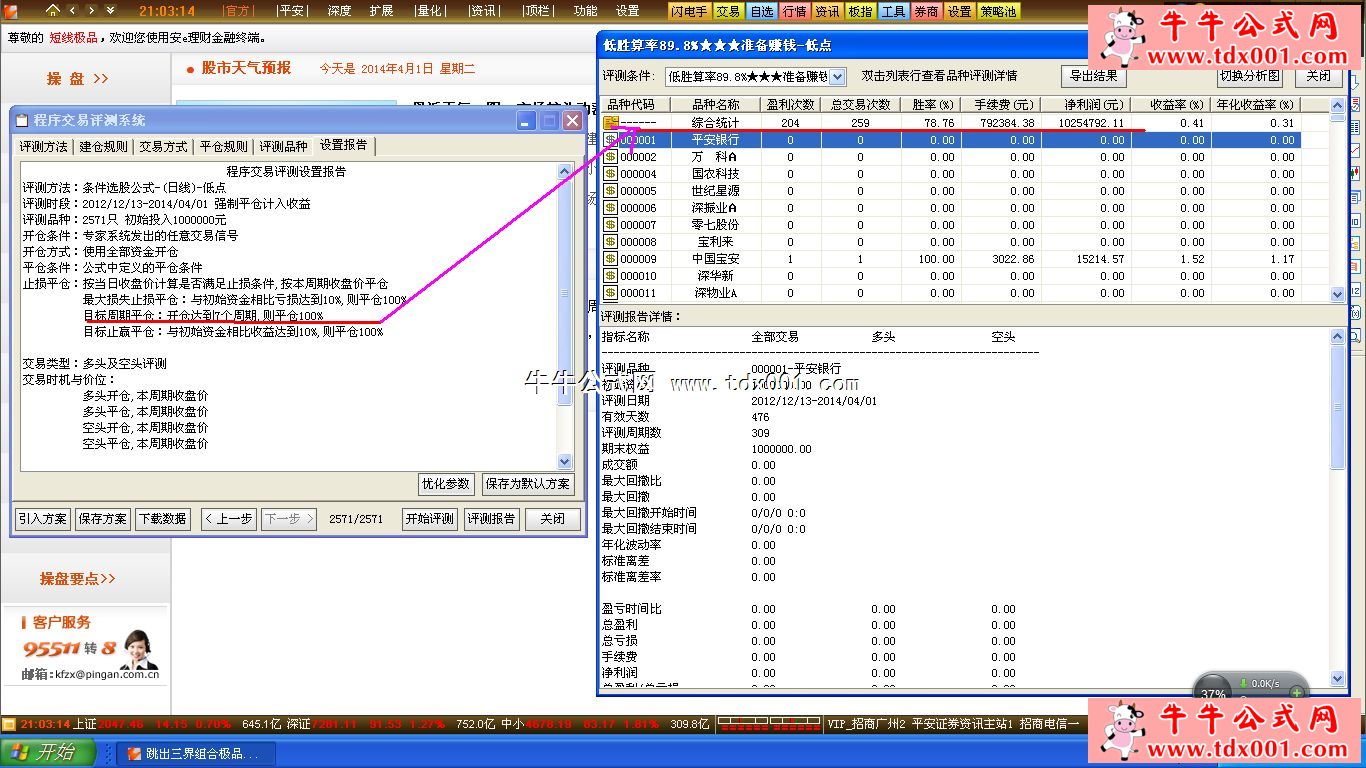This screenshot has height=768, width=1366.
Task: Click results table scrollbar down arrow
Action: click(1337, 295)
